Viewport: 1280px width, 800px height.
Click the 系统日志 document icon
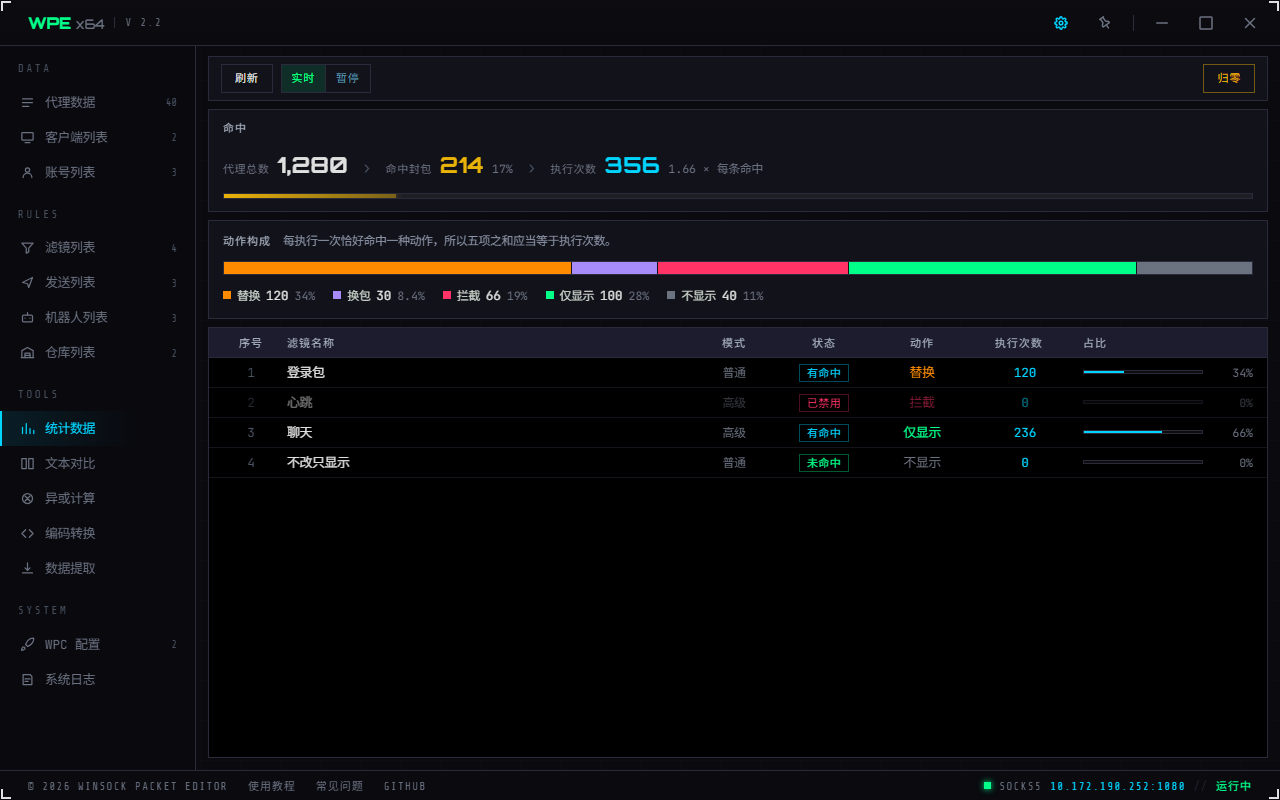pyautogui.click(x=27, y=679)
